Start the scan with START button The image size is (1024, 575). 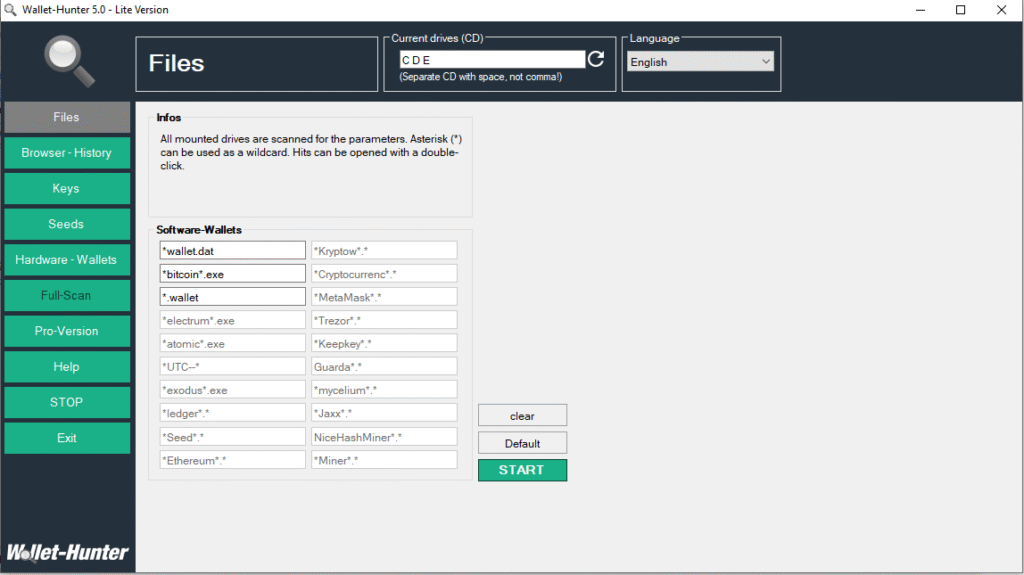[x=522, y=470]
